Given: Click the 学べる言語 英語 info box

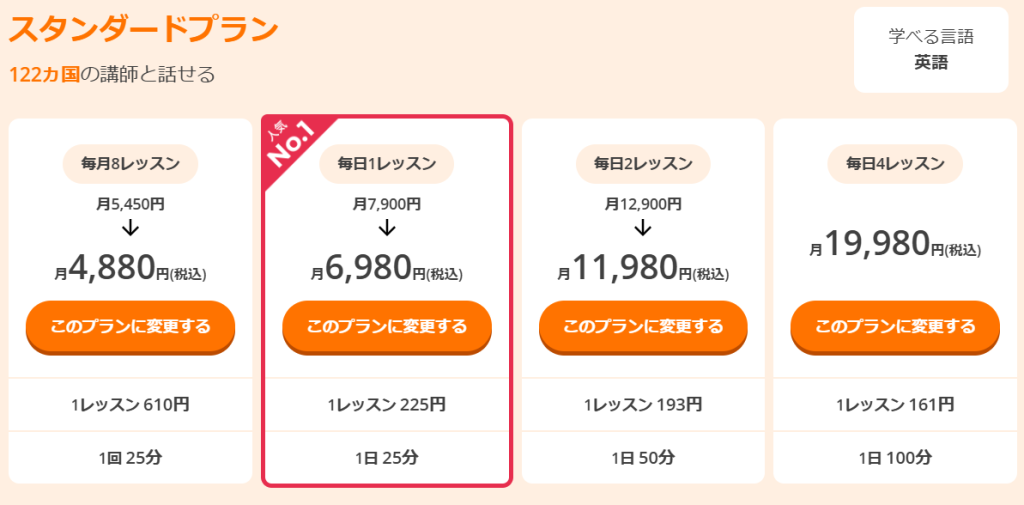Looking at the screenshot, I should 930,50.
